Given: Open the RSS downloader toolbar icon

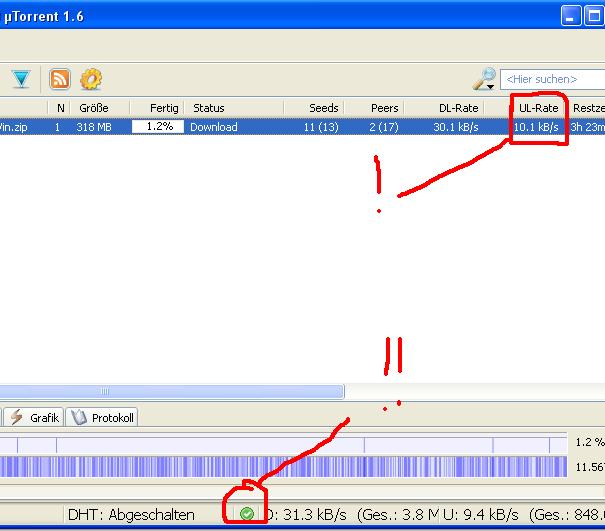Looking at the screenshot, I should (60, 79).
